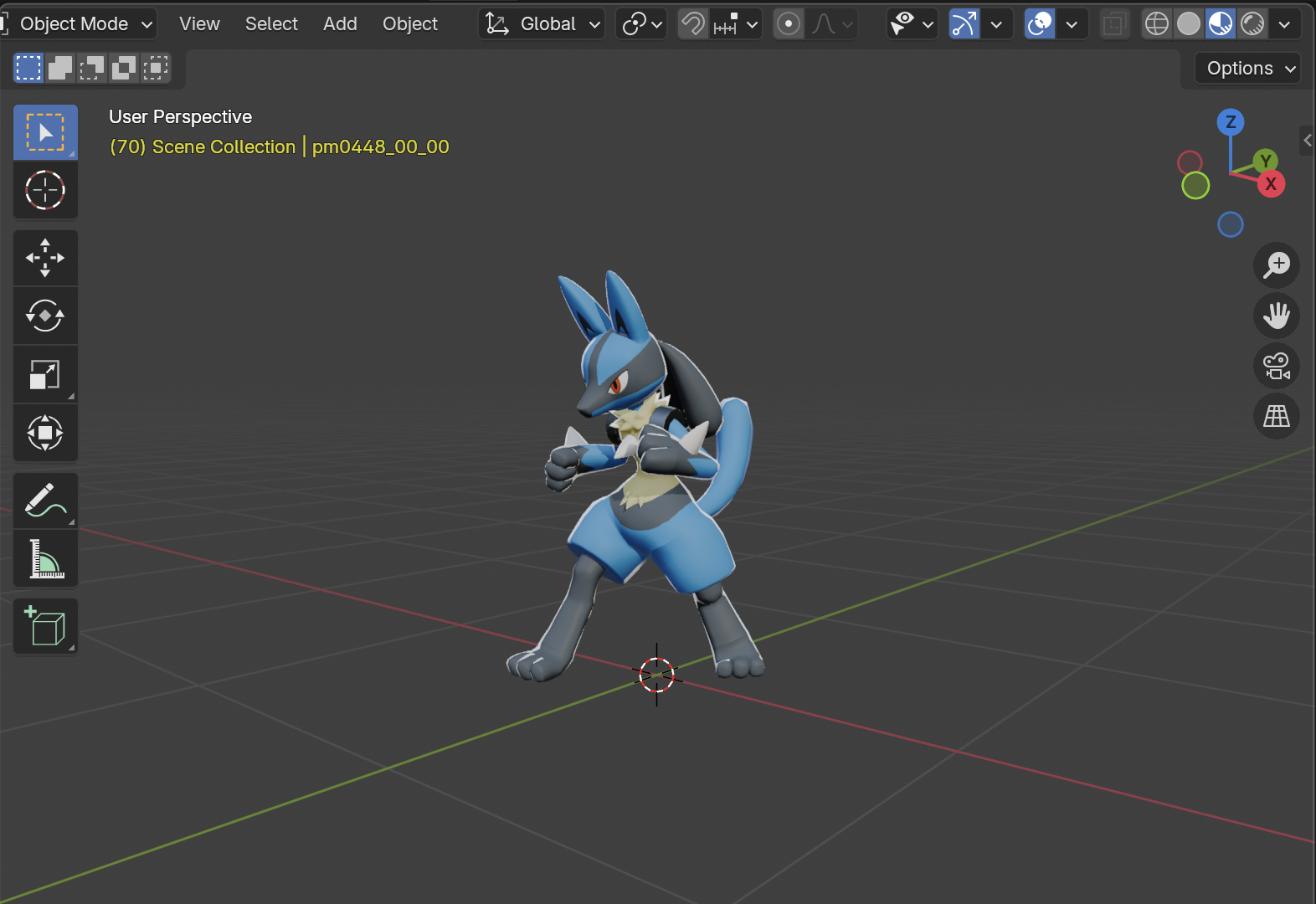Choose the Measure ruler tool
The width and height of the screenshot is (1316, 904).
(x=45, y=558)
